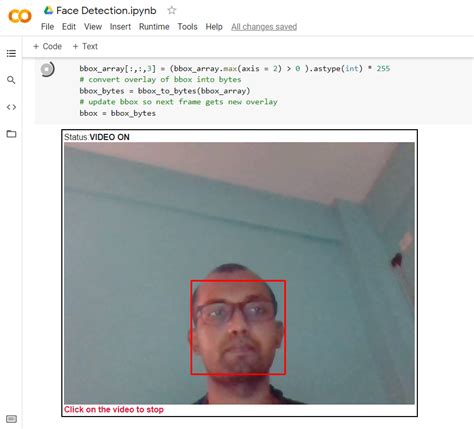The image size is (474, 429).
Task: Stop the running cell execution
Action: (47, 69)
